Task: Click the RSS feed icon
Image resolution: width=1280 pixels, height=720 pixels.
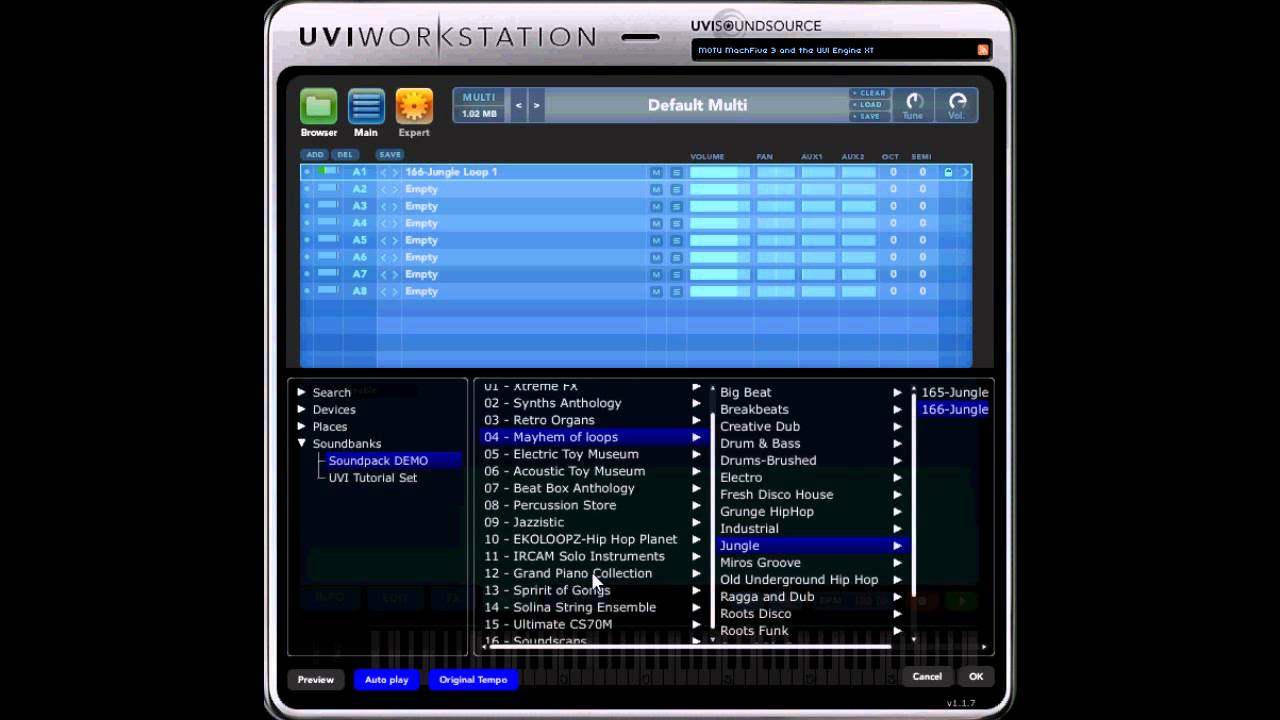Action: click(983, 50)
